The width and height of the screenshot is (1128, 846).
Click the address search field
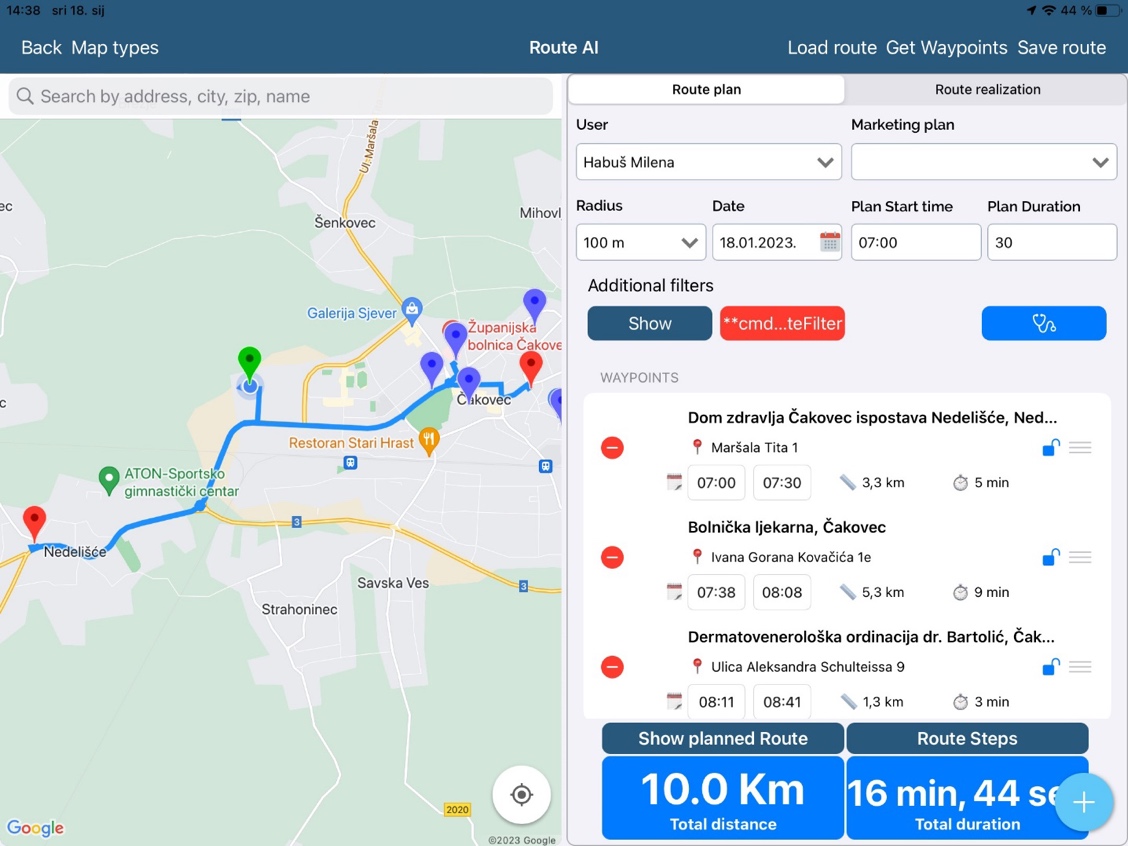tap(280, 96)
